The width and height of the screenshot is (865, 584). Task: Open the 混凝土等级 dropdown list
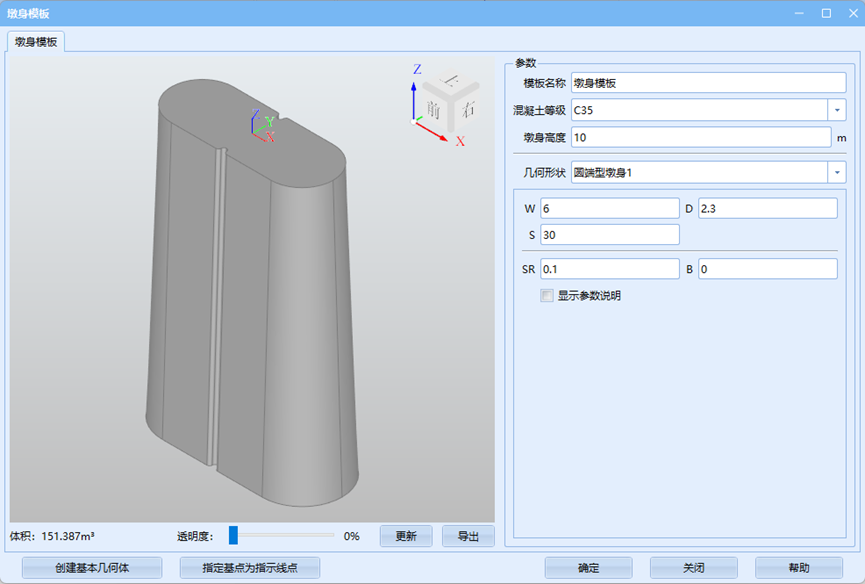pyautogui.click(x=836, y=110)
